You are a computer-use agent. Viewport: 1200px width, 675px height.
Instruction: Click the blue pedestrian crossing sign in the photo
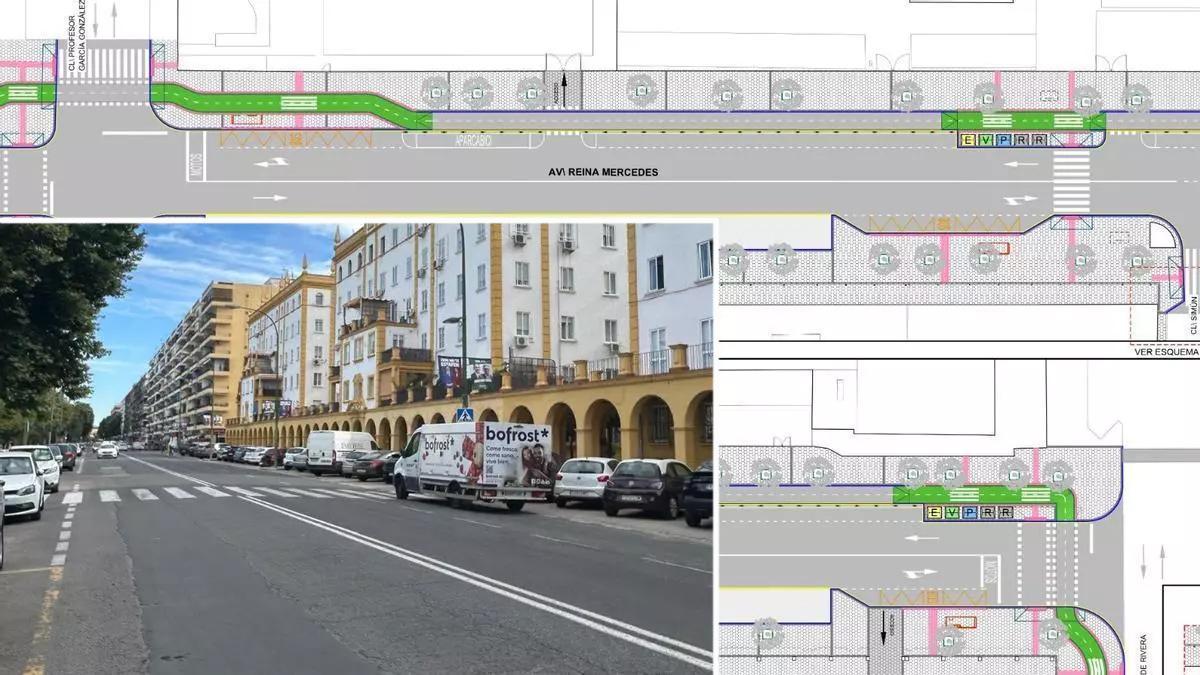point(464,414)
